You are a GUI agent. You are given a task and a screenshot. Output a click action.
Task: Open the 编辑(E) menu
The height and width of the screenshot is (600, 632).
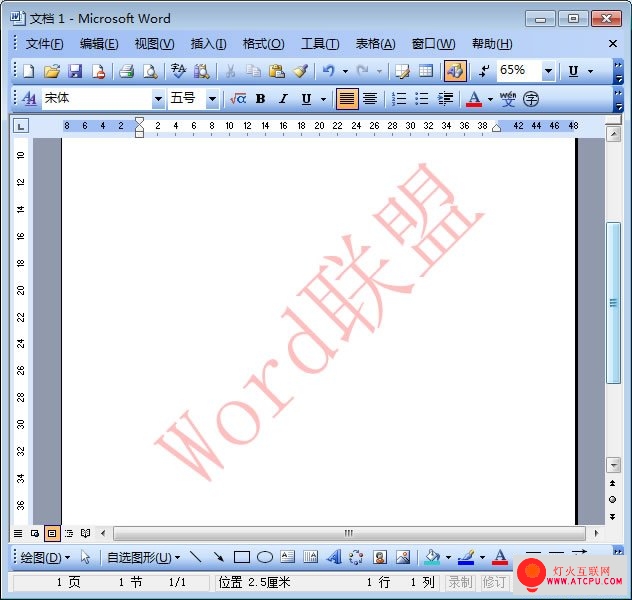[x=99, y=44]
